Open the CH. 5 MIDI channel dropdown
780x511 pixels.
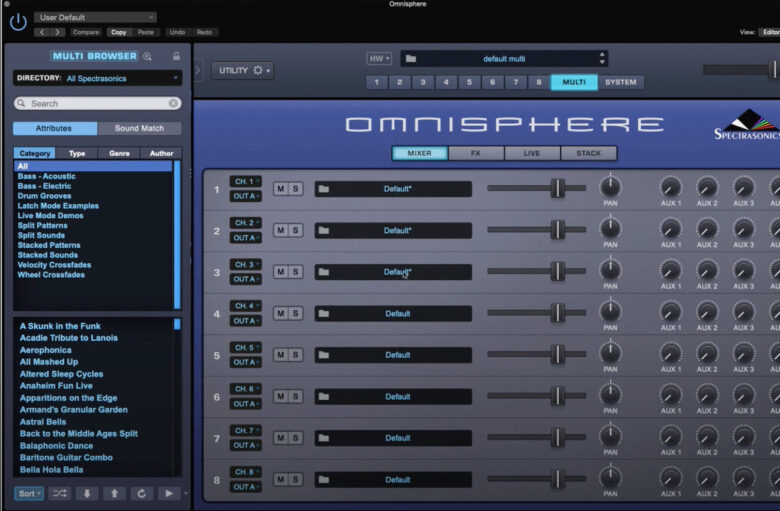coord(246,348)
